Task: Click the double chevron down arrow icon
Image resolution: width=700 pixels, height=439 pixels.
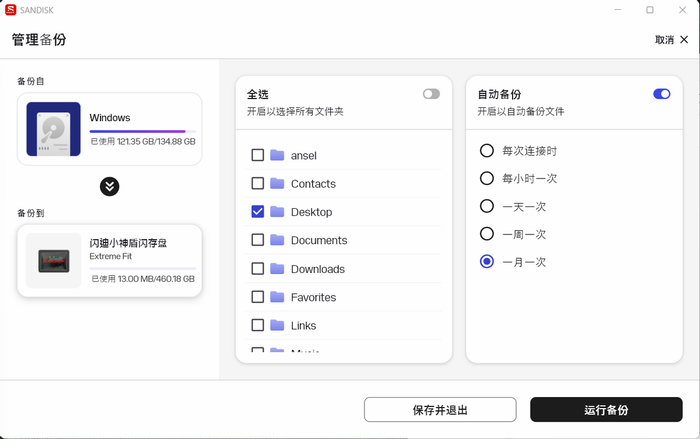Action: click(109, 186)
